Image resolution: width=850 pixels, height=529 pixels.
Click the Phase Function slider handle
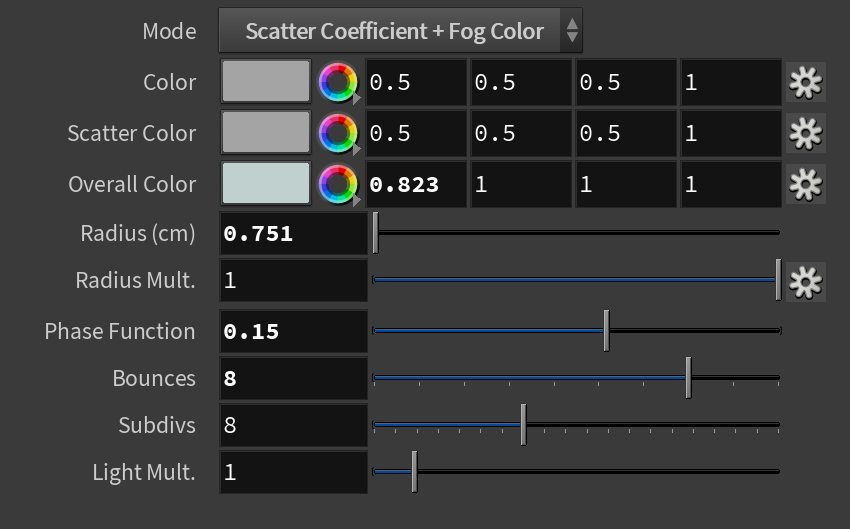607,331
